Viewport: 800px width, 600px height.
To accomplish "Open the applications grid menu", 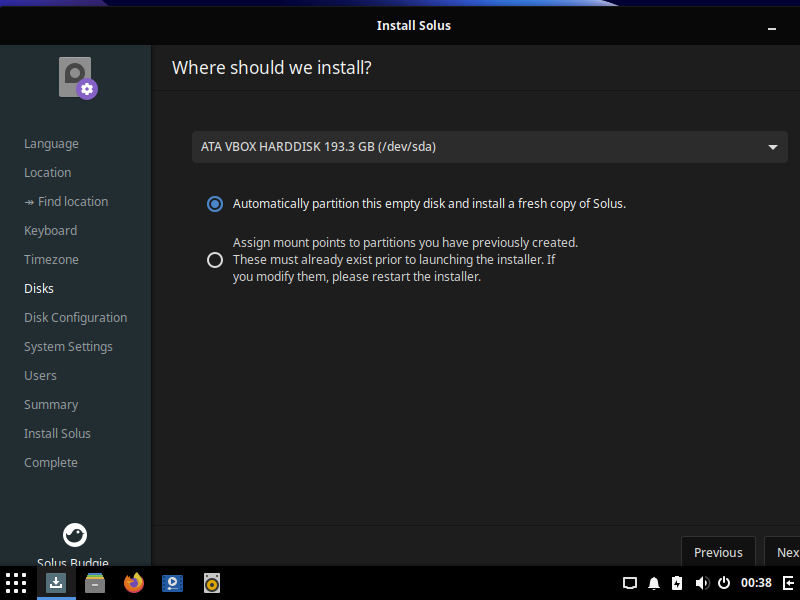I will (x=16, y=583).
